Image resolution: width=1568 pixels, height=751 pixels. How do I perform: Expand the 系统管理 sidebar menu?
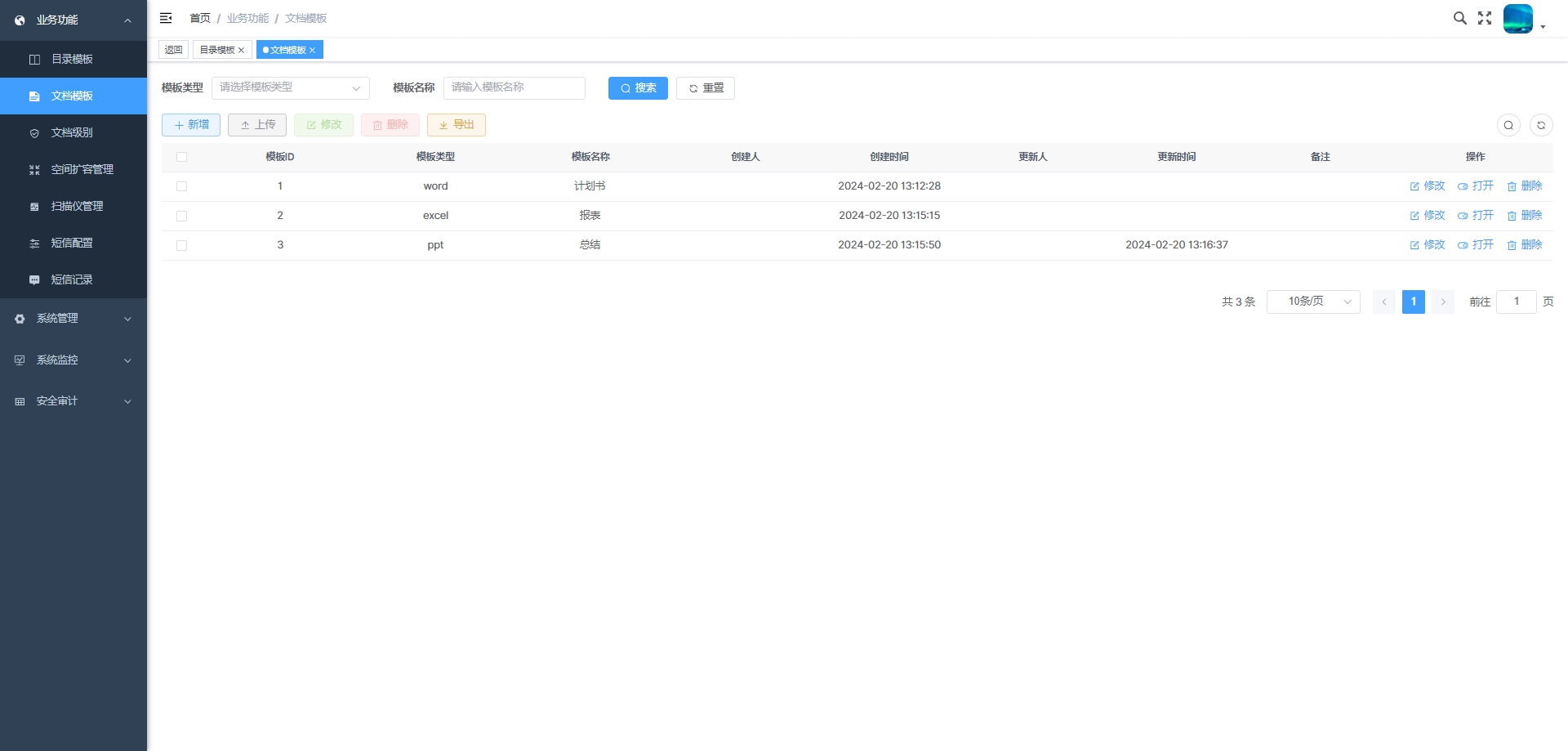(73, 319)
